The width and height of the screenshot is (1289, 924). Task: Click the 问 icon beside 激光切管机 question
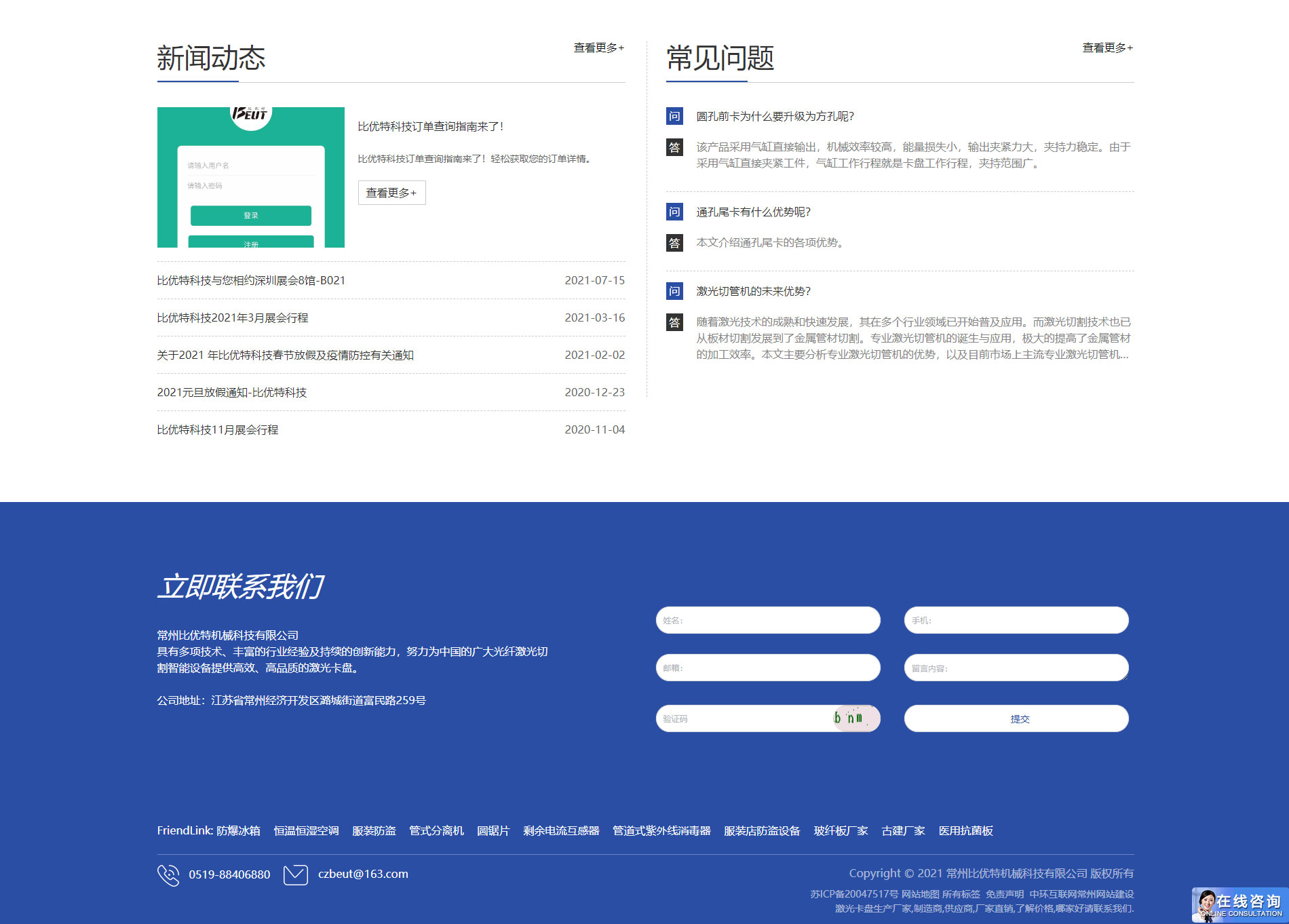point(674,291)
